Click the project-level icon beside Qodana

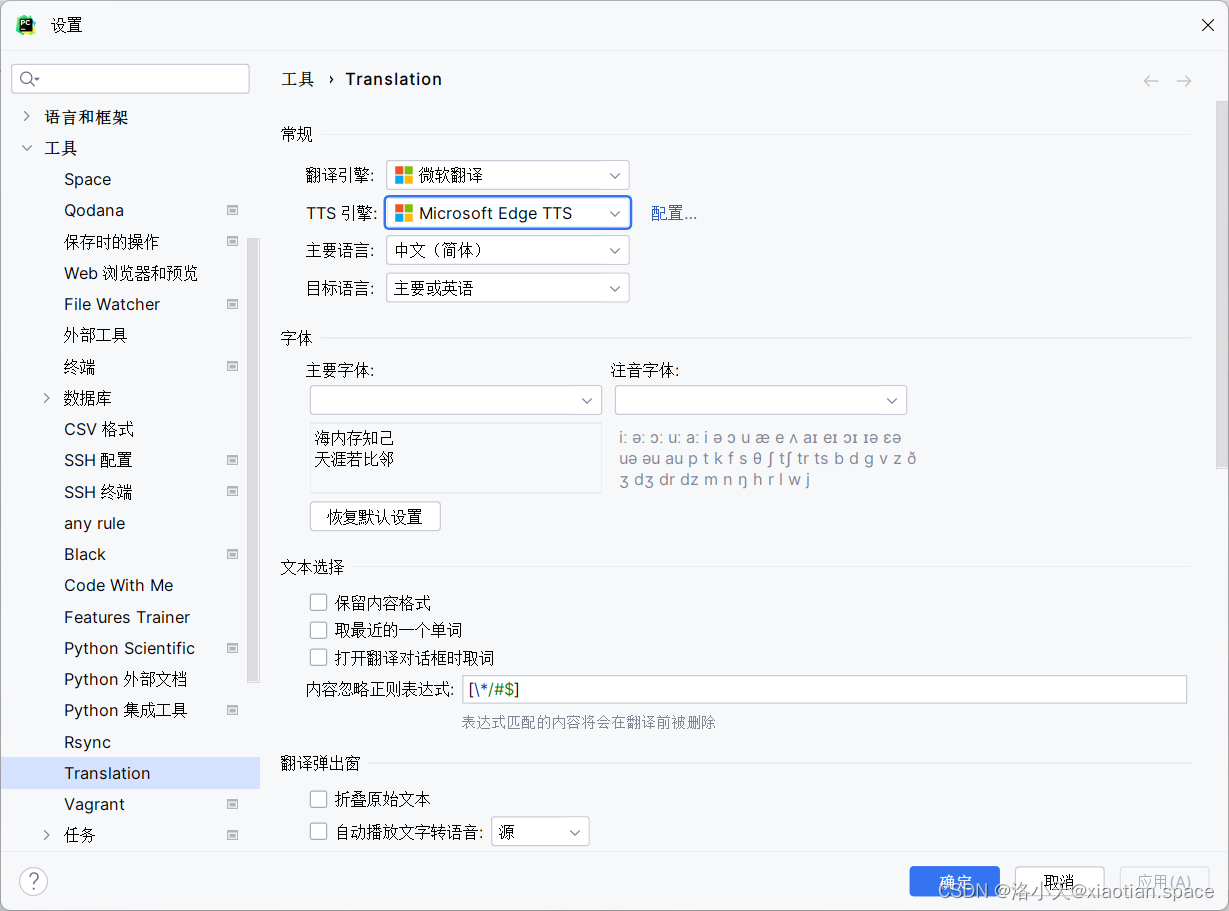pyautogui.click(x=232, y=210)
